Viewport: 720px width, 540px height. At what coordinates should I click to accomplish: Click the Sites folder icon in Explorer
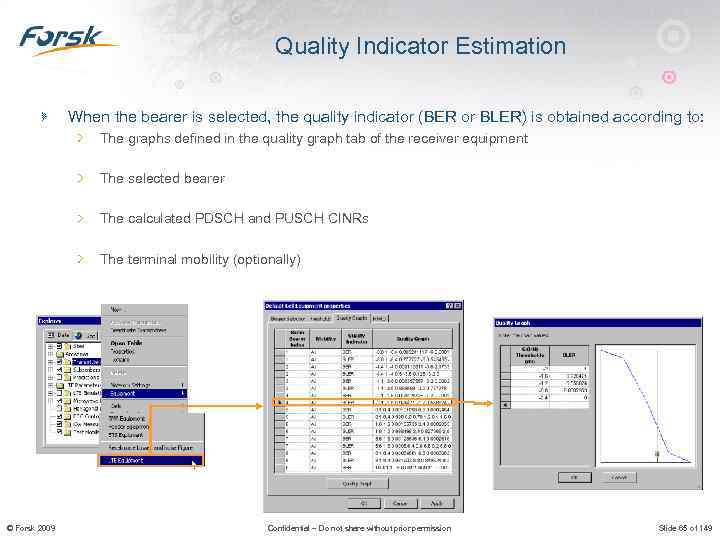[67, 346]
